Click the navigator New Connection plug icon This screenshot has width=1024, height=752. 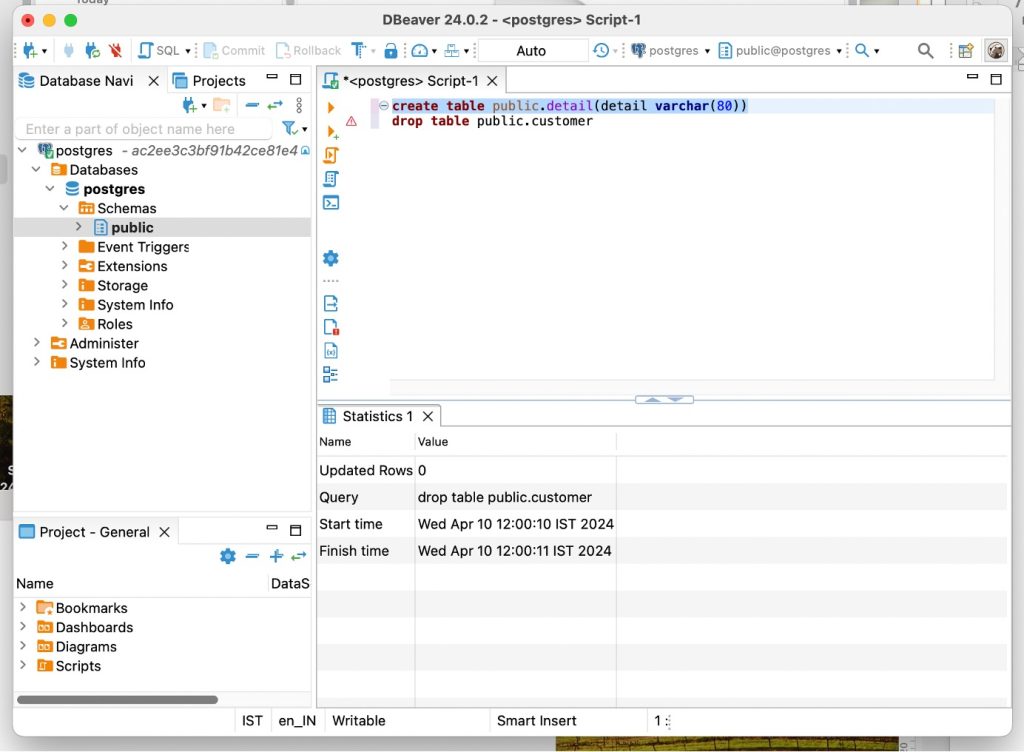coord(190,105)
